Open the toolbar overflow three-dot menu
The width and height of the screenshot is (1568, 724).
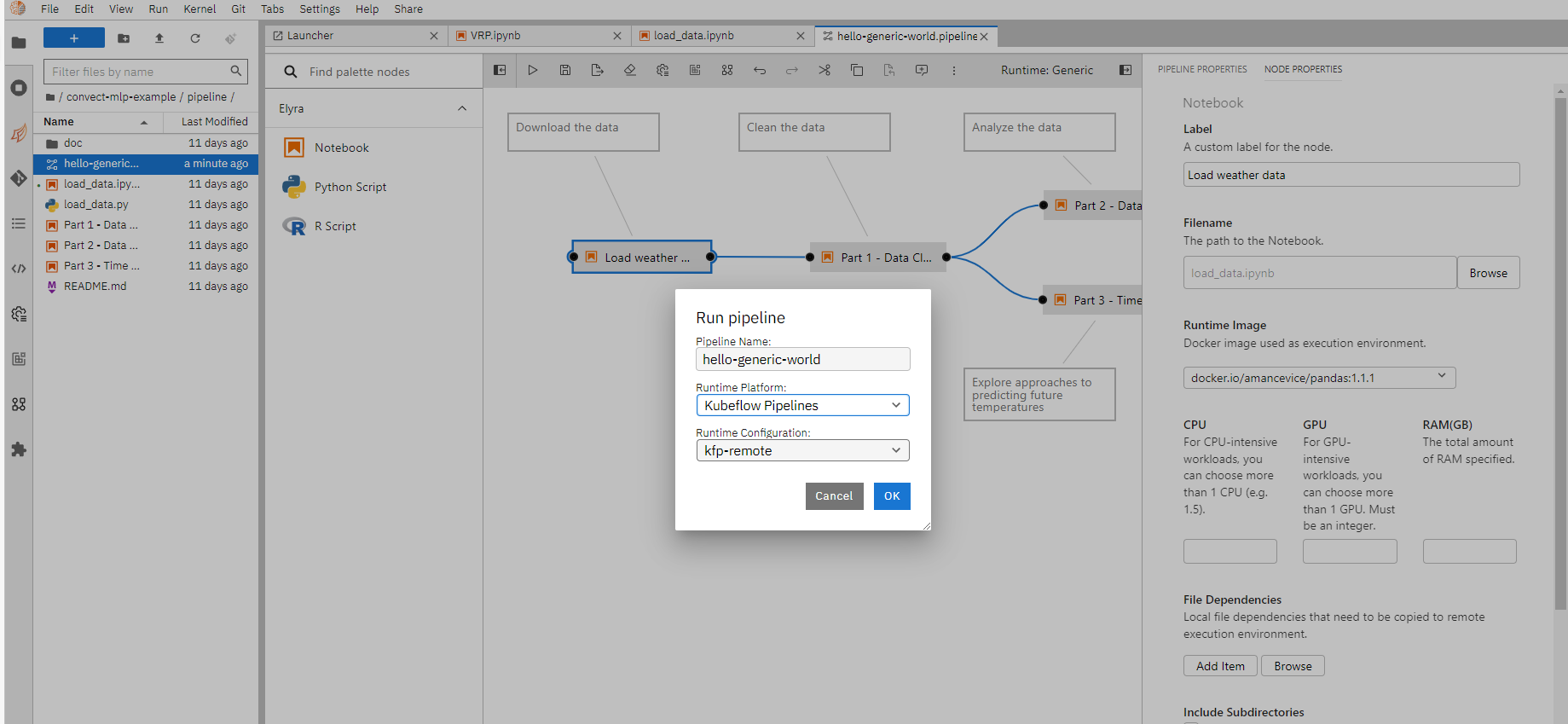point(954,70)
